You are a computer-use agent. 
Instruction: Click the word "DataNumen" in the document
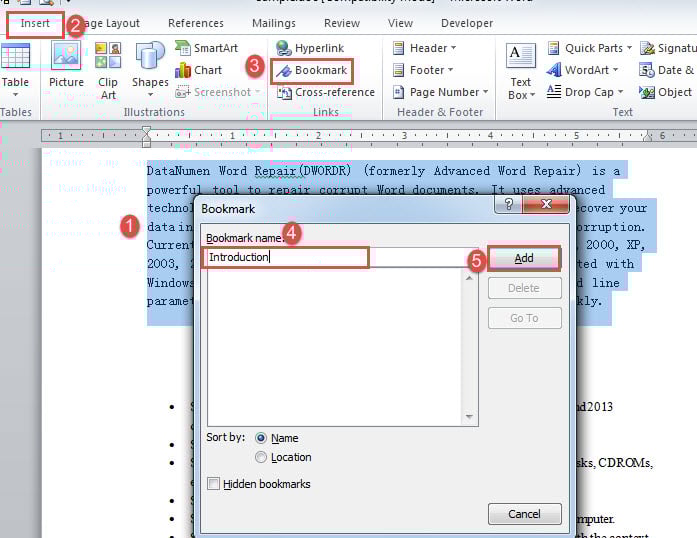click(x=178, y=171)
